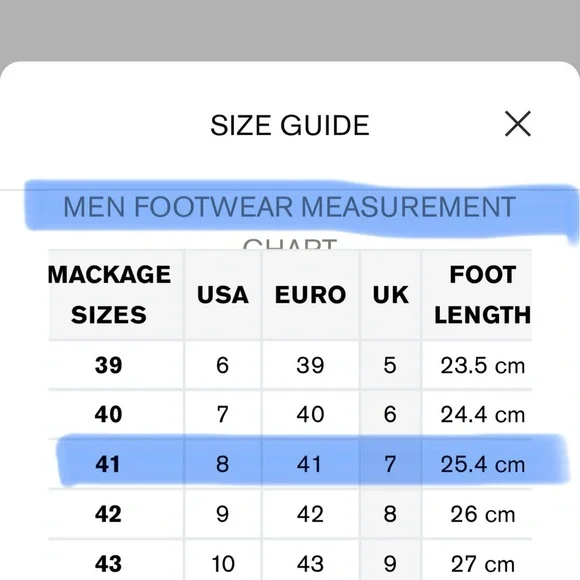
Task: Click USA size 10 cell
Action: tap(223, 564)
